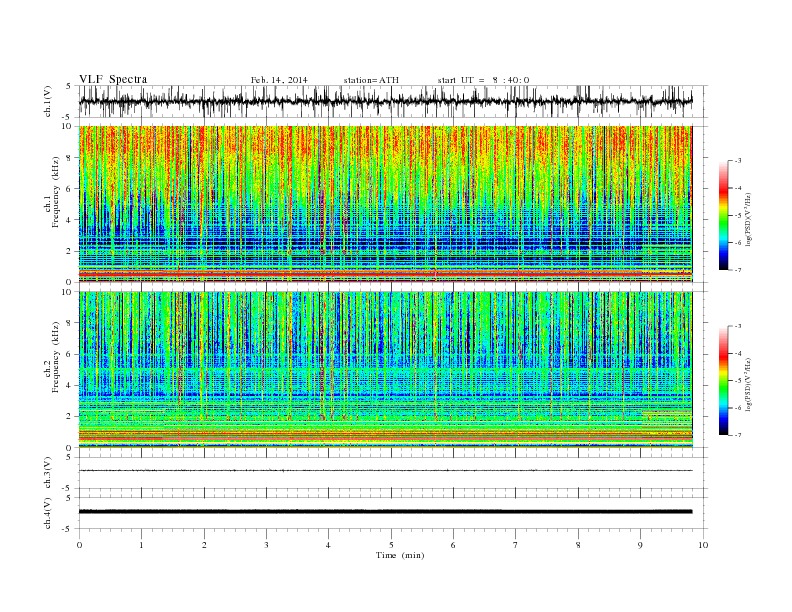Click the "9" tick on the time axis
The image size is (792, 612).
[640, 545]
